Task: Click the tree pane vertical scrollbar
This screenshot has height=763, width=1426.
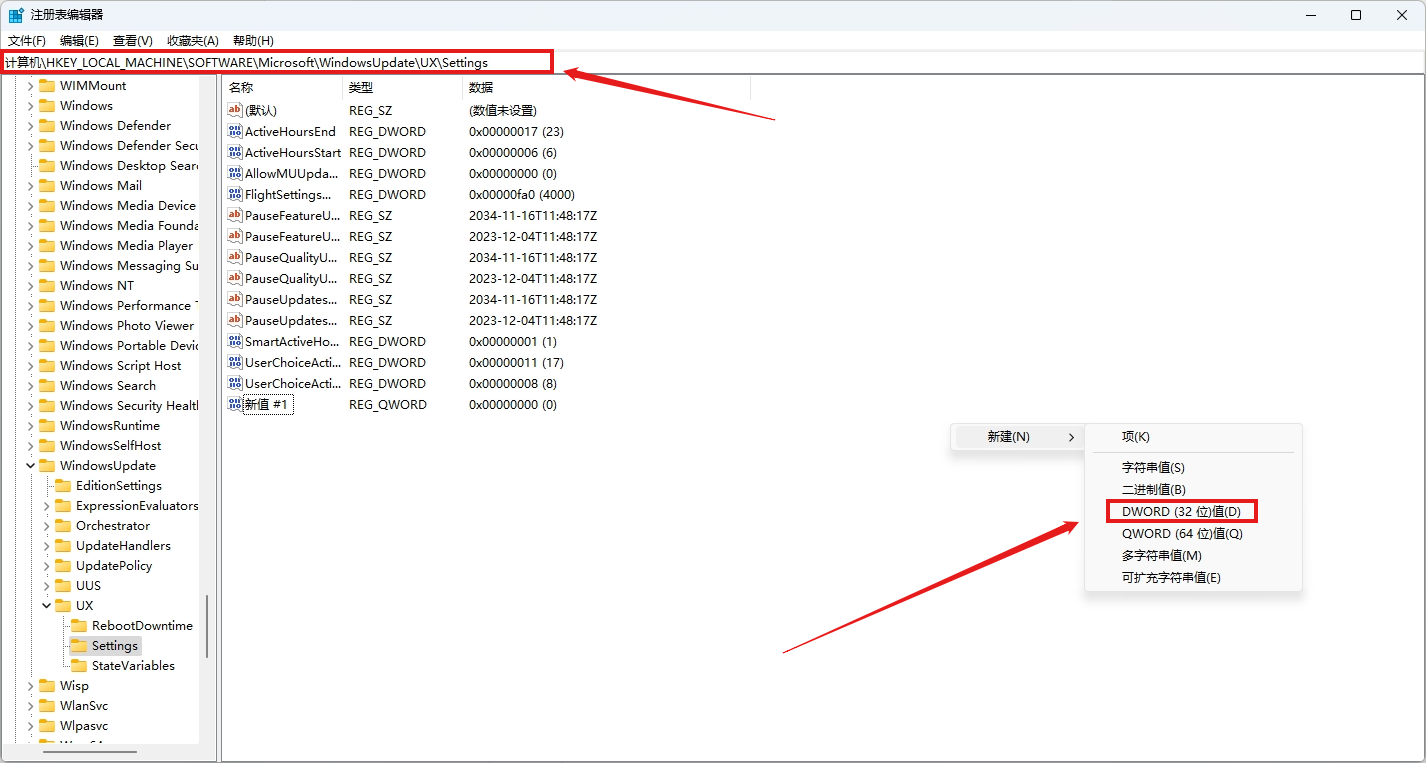Action: (207, 625)
